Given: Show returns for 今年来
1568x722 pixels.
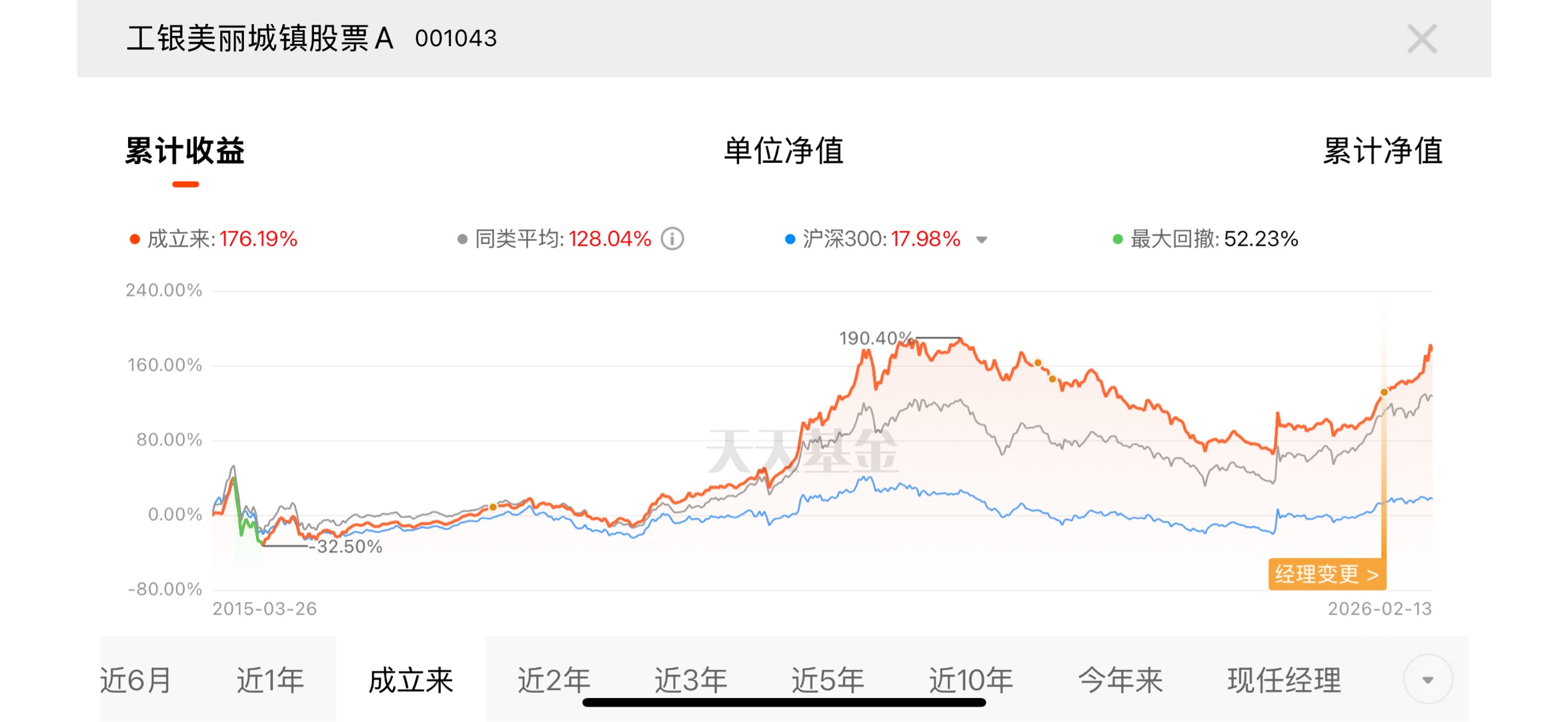Looking at the screenshot, I should tap(1120, 680).
